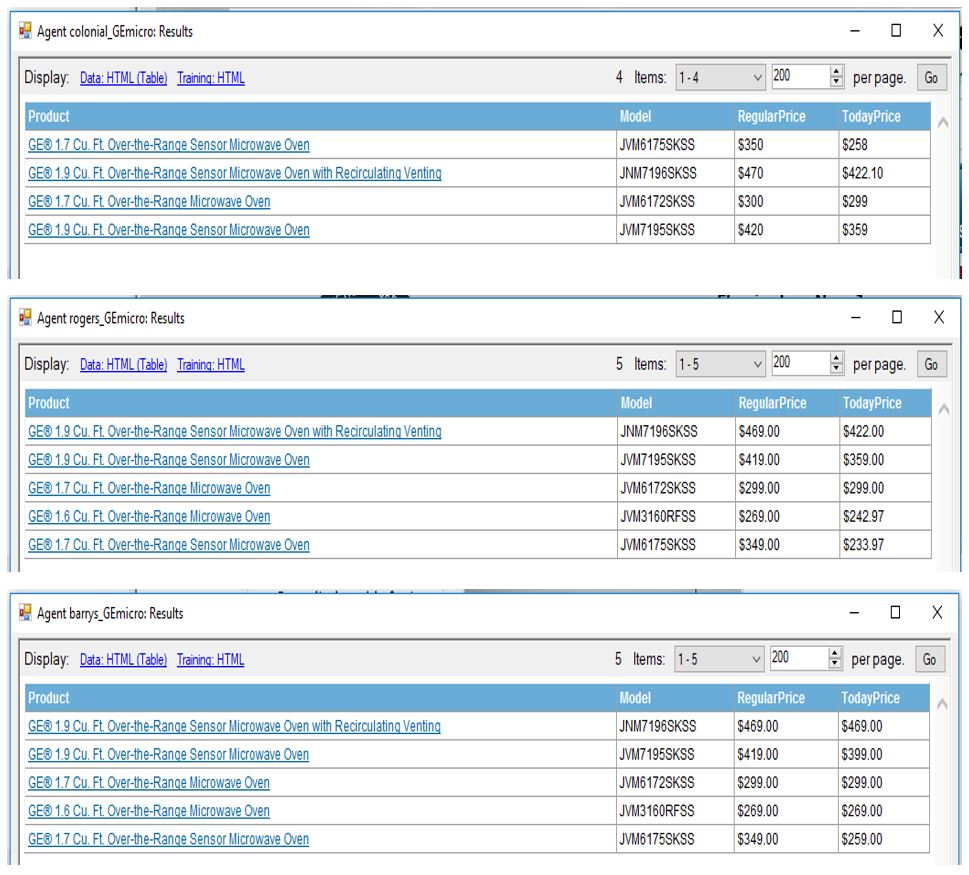Close the barrys_GEmicro results window

pos(937,612)
